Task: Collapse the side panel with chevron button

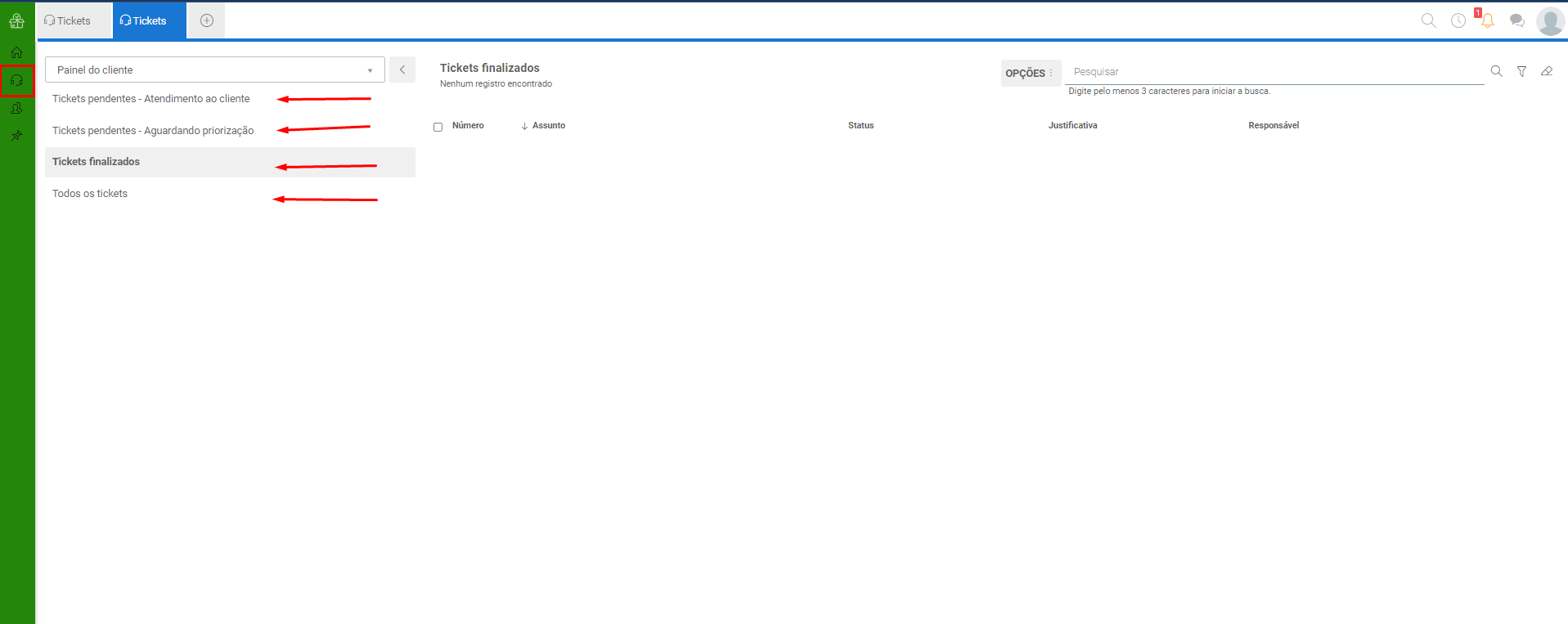Action: tap(402, 70)
